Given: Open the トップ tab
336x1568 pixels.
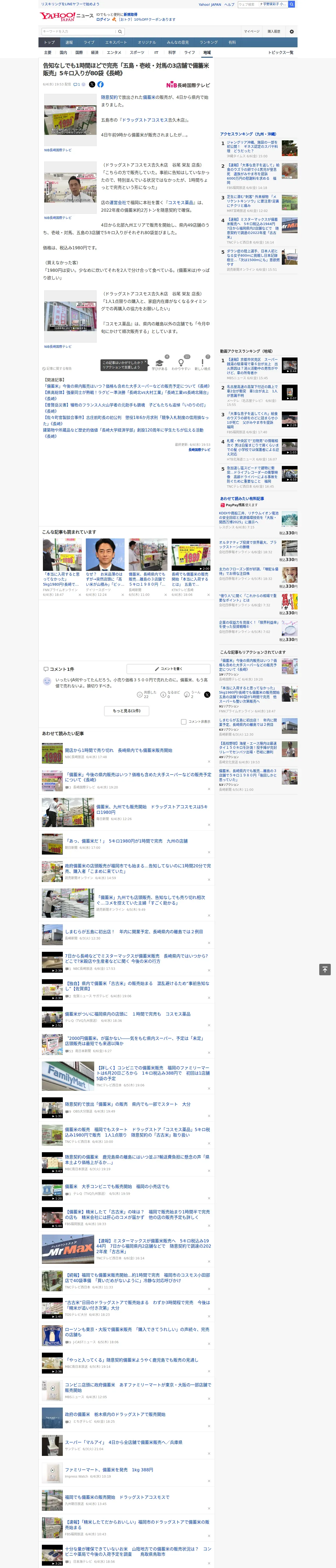Looking at the screenshot, I should pyautogui.click(x=49, y=43).
